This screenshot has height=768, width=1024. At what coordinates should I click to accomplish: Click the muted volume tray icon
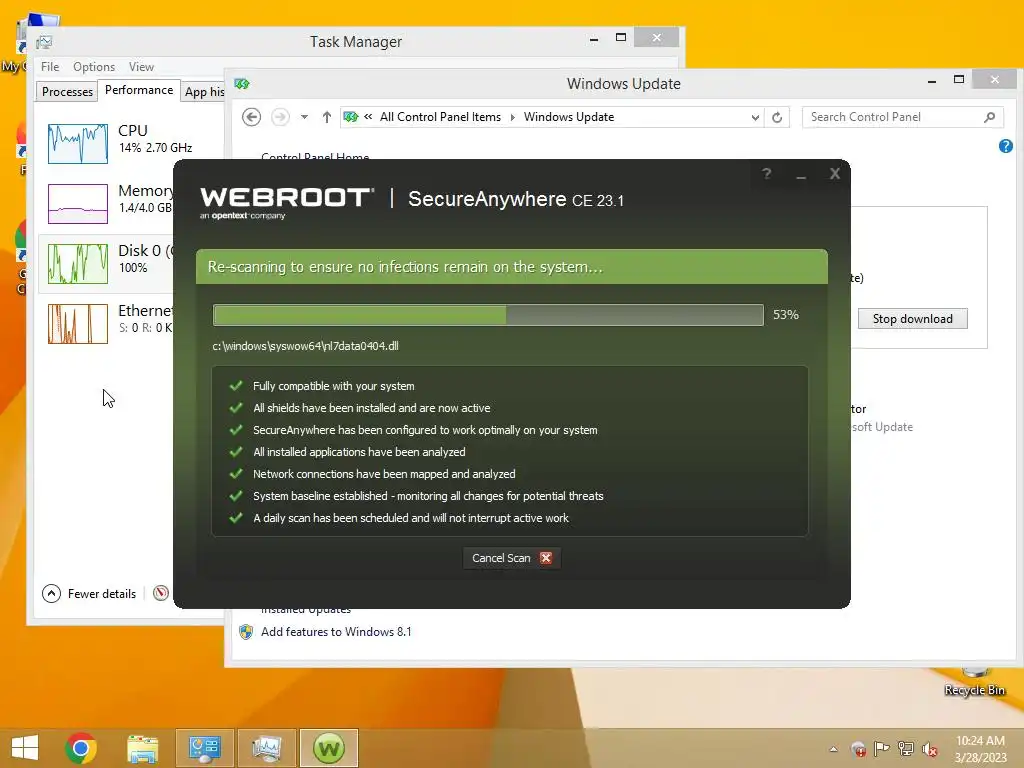click(x=930, y=749)
